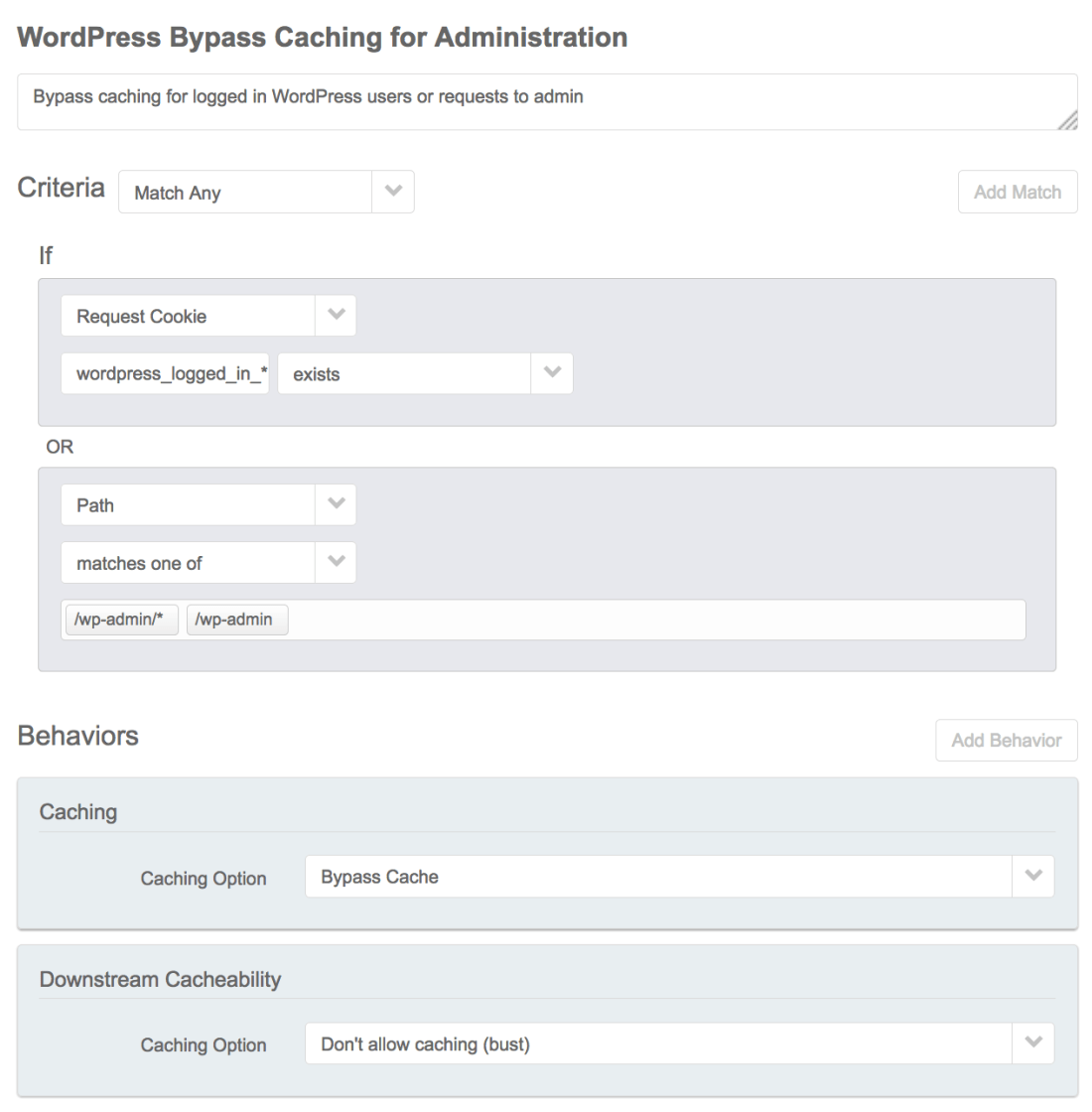Select the /wp-admin path tag
1092x1112 pixels.
tap(236, 621)
